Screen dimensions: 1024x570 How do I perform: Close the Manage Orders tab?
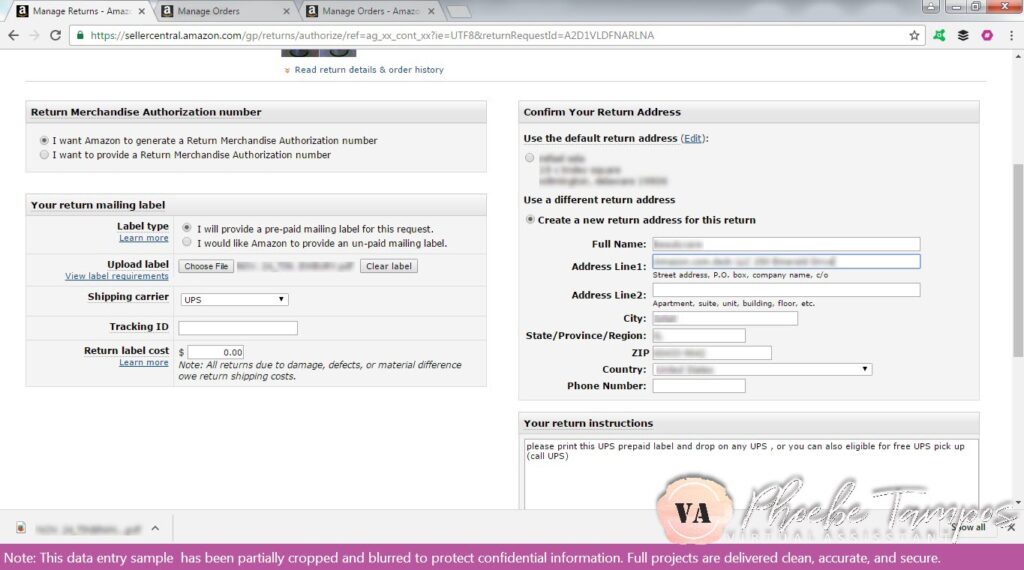[286, 11]
